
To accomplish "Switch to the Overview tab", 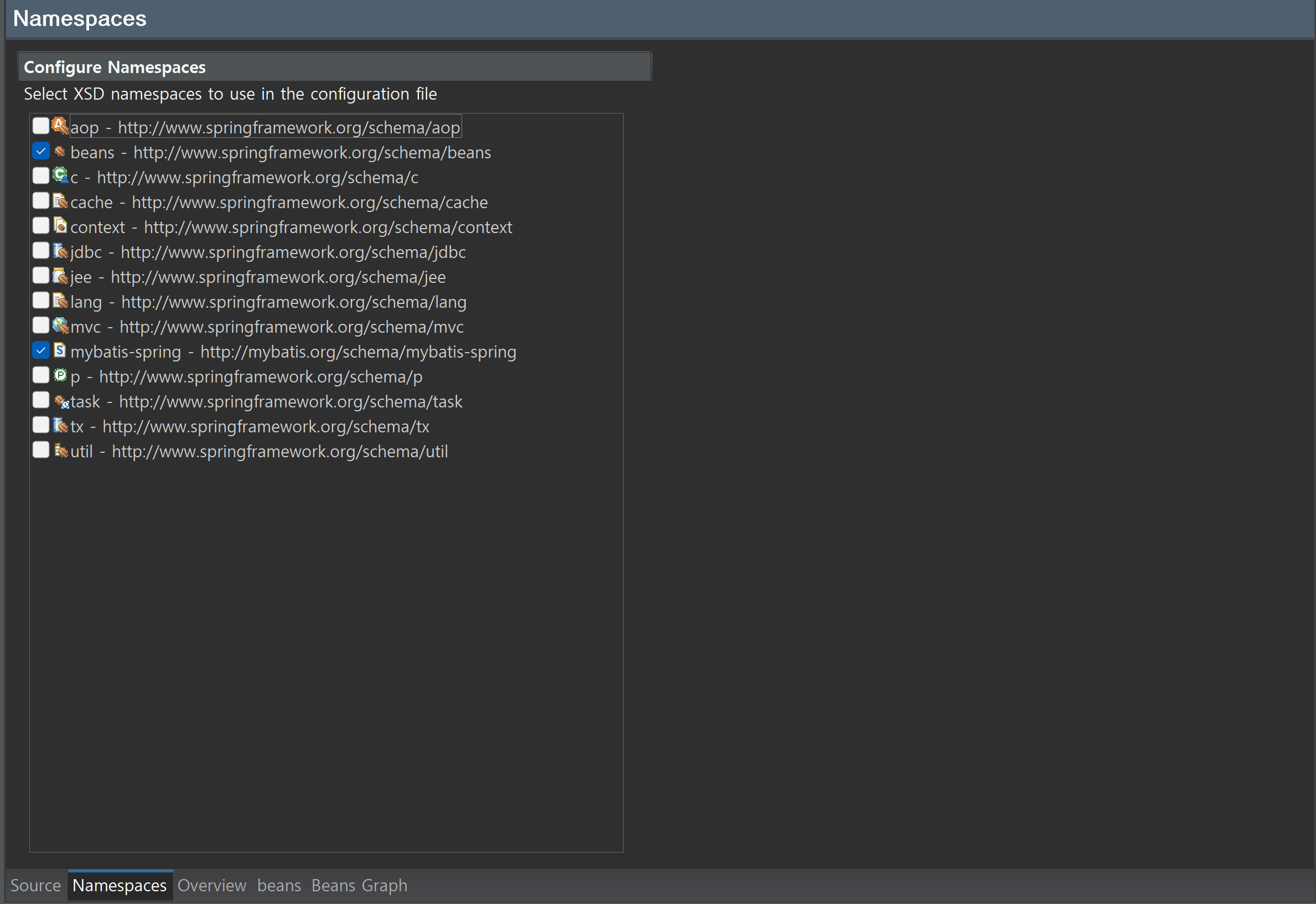I will [x=212, y=885].
